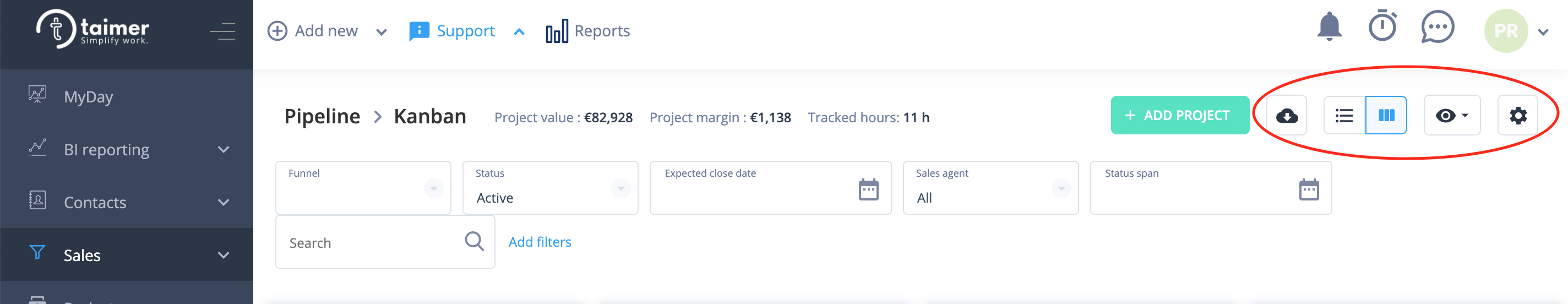Screen dimensions: 1568x304
Task: Collapse sidebar with hamburger menu icon
Action: (x=223, y=30)
